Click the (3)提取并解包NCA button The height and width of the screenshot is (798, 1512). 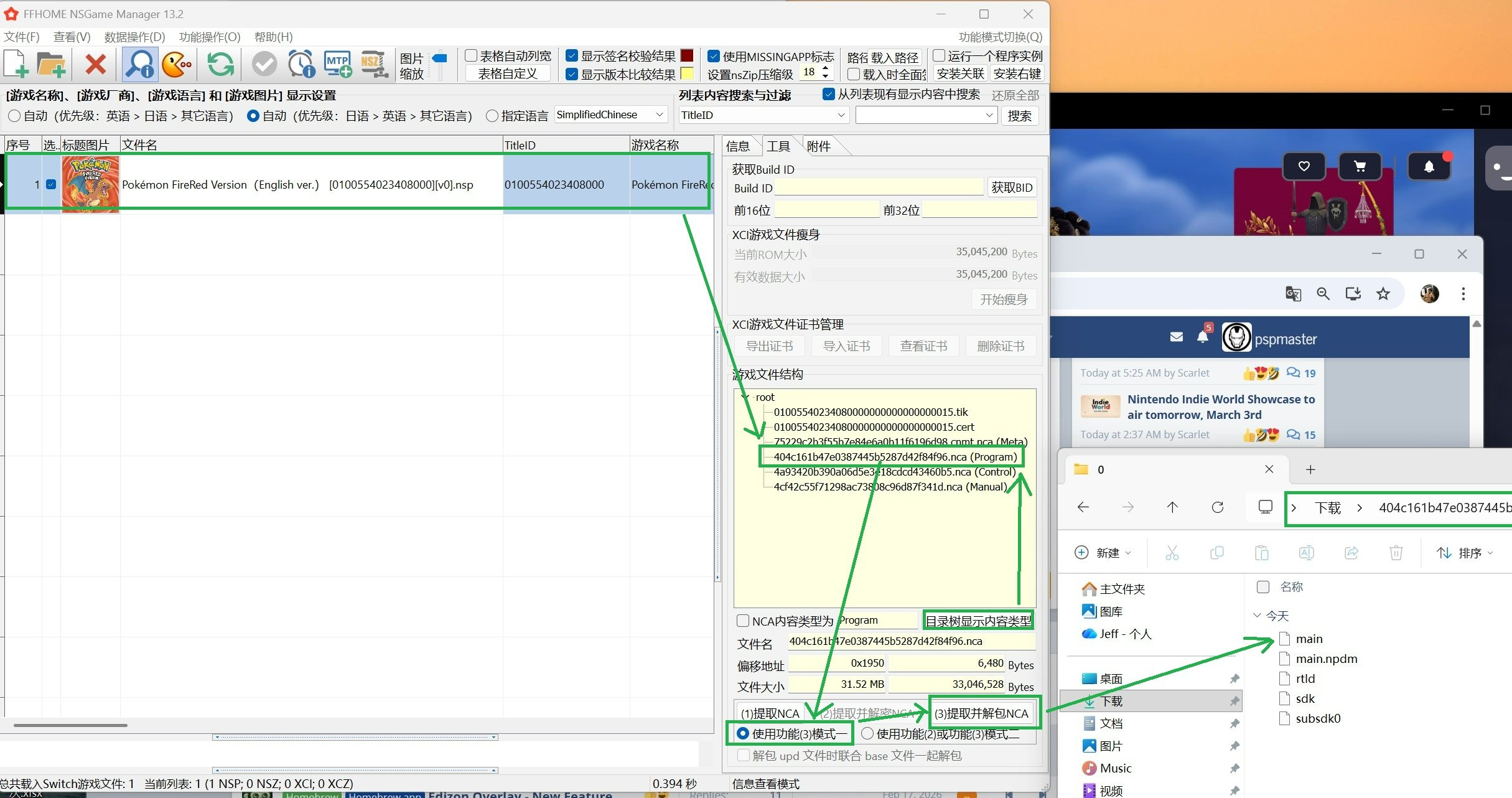pyautogui.click(x=981, y=713)
